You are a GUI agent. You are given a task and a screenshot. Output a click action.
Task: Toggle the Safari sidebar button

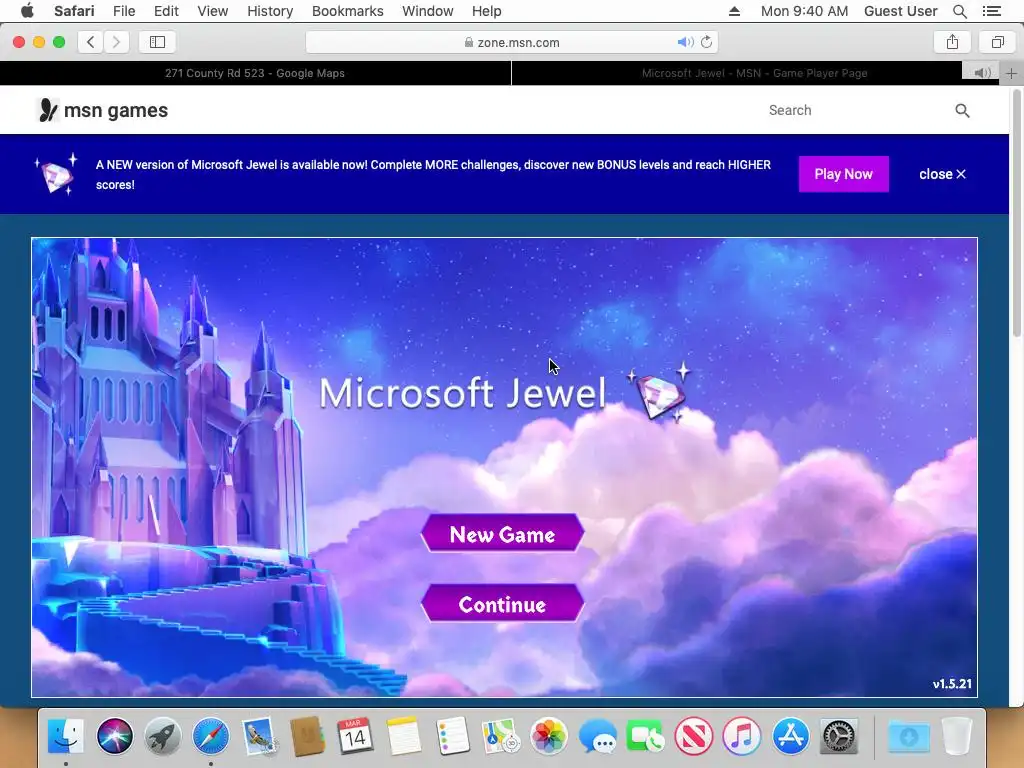(157, 42)
